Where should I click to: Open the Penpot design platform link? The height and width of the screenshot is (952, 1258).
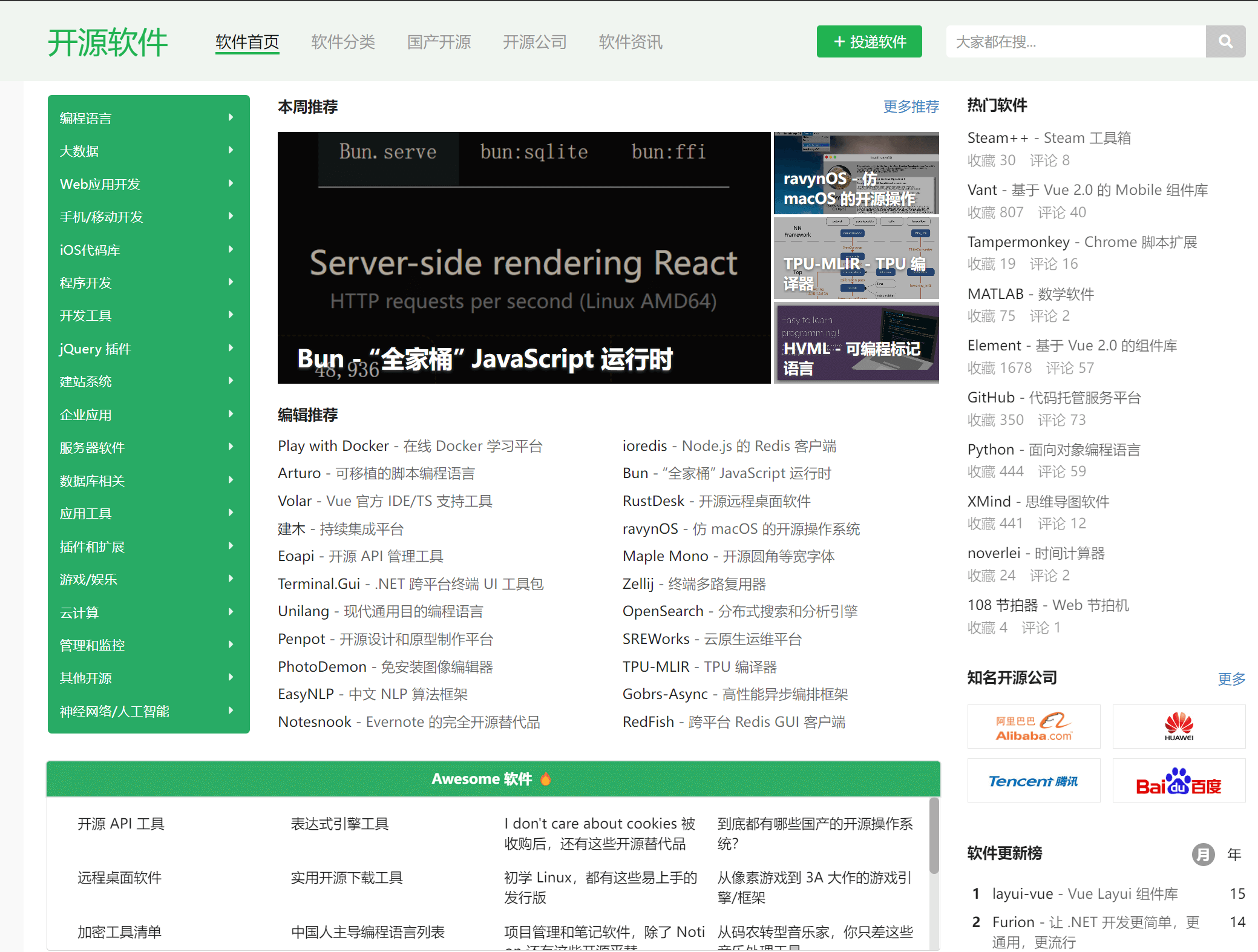tap(385, 639)
